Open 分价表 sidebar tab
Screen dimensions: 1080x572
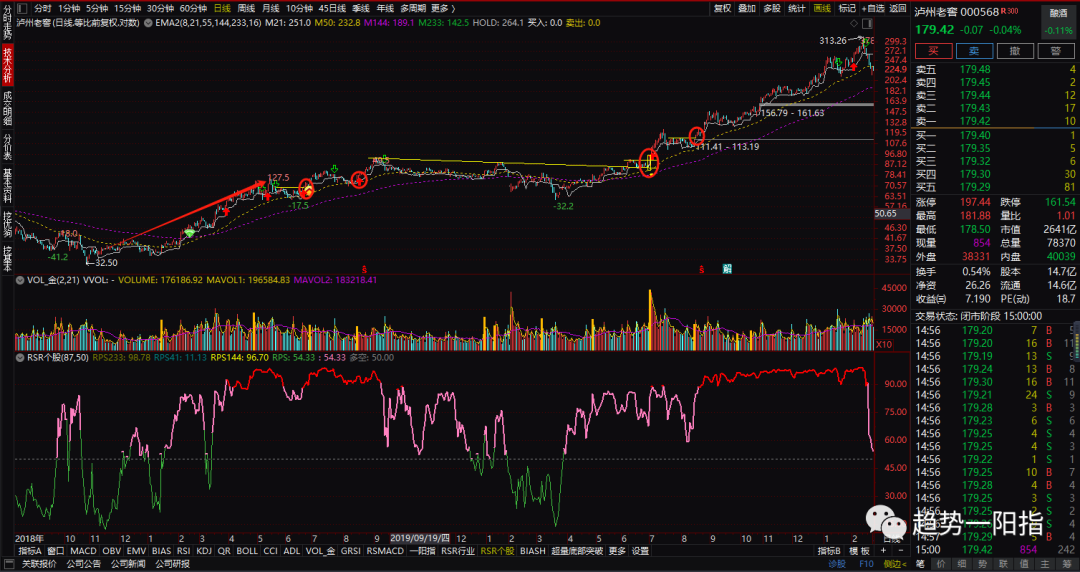(7, 147)
